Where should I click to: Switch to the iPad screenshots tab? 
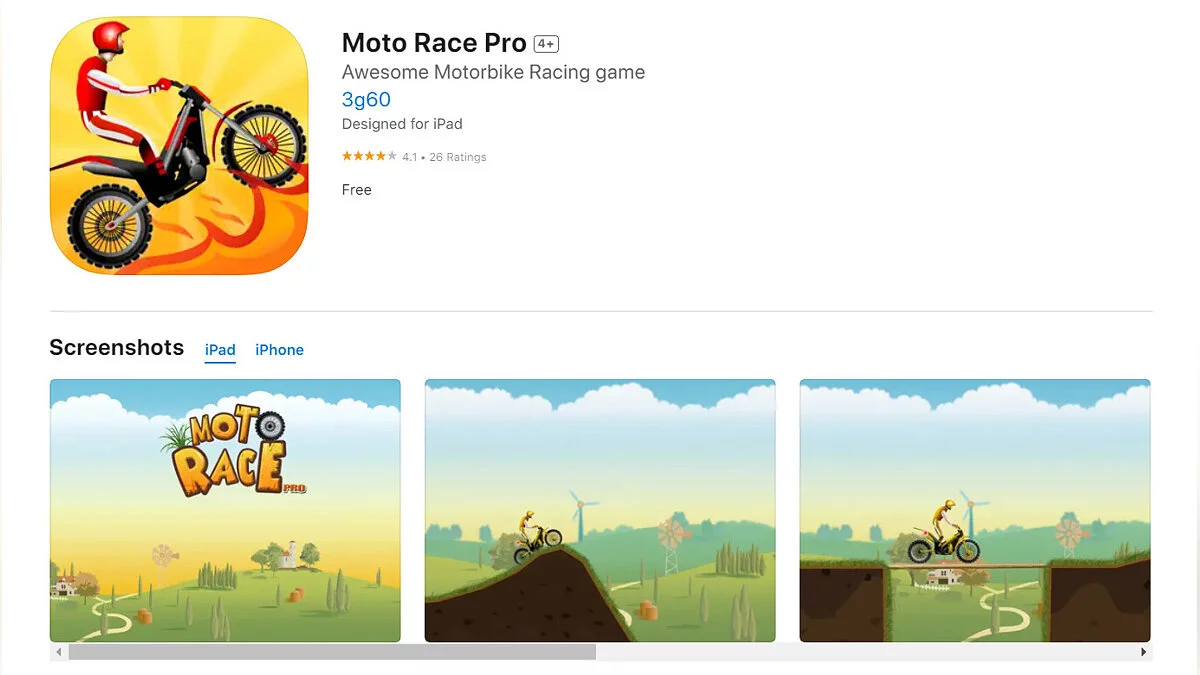(x=220, y=350)
